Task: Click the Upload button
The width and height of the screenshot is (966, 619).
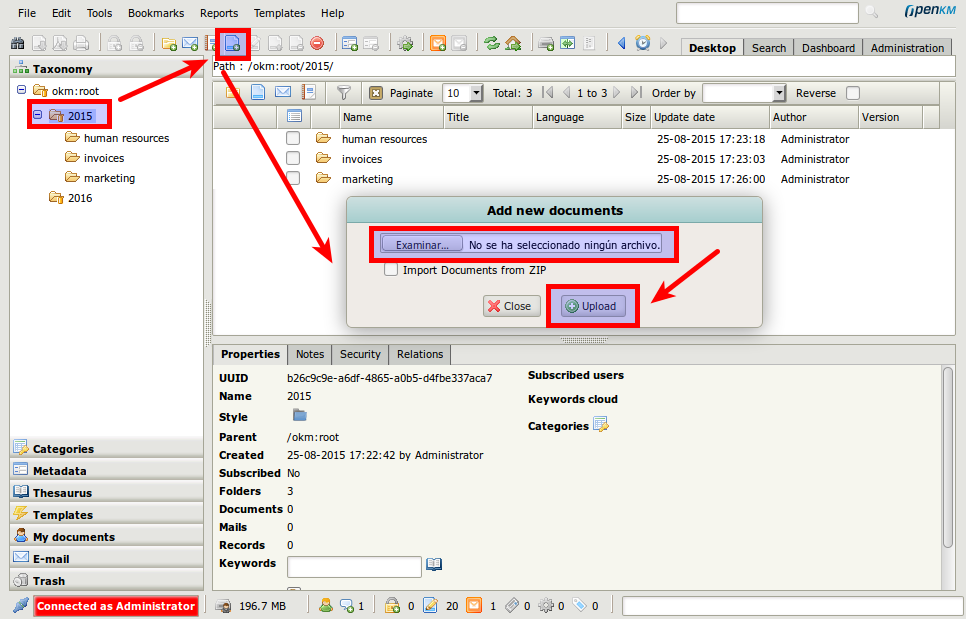Action: click(592, 306)
